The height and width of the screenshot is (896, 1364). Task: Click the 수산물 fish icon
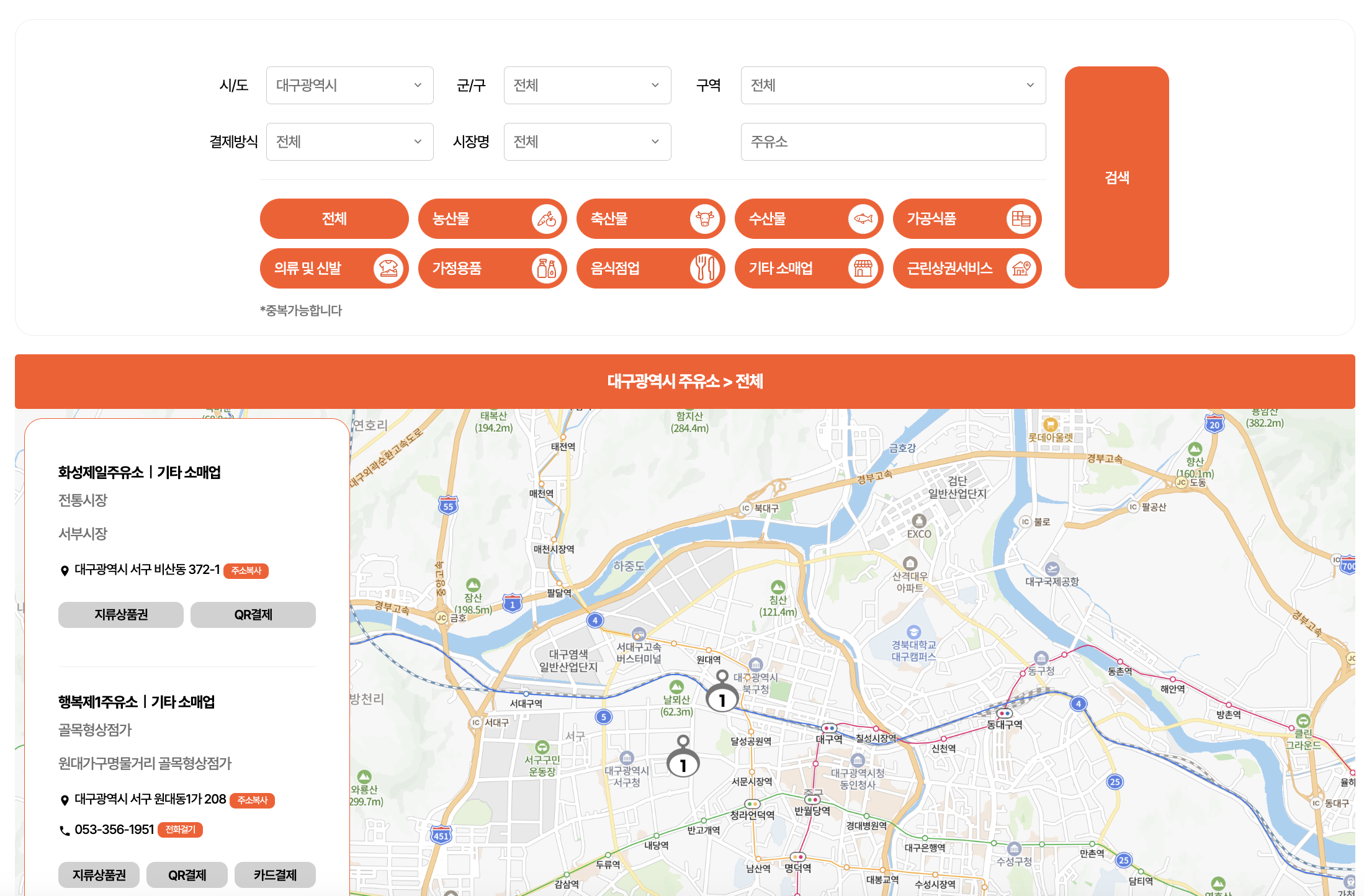(x=863, y=219)
